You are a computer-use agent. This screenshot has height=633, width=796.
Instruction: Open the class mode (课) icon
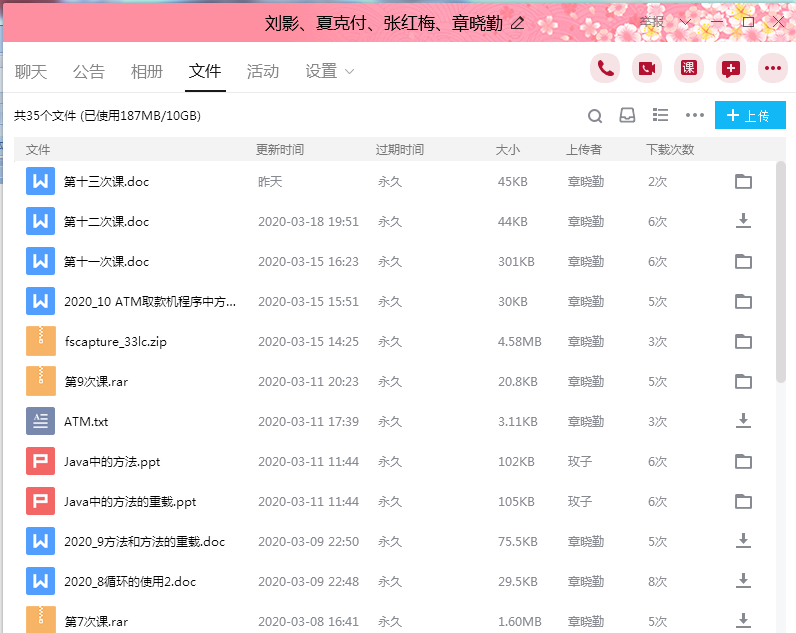click(x=689, y=68)
